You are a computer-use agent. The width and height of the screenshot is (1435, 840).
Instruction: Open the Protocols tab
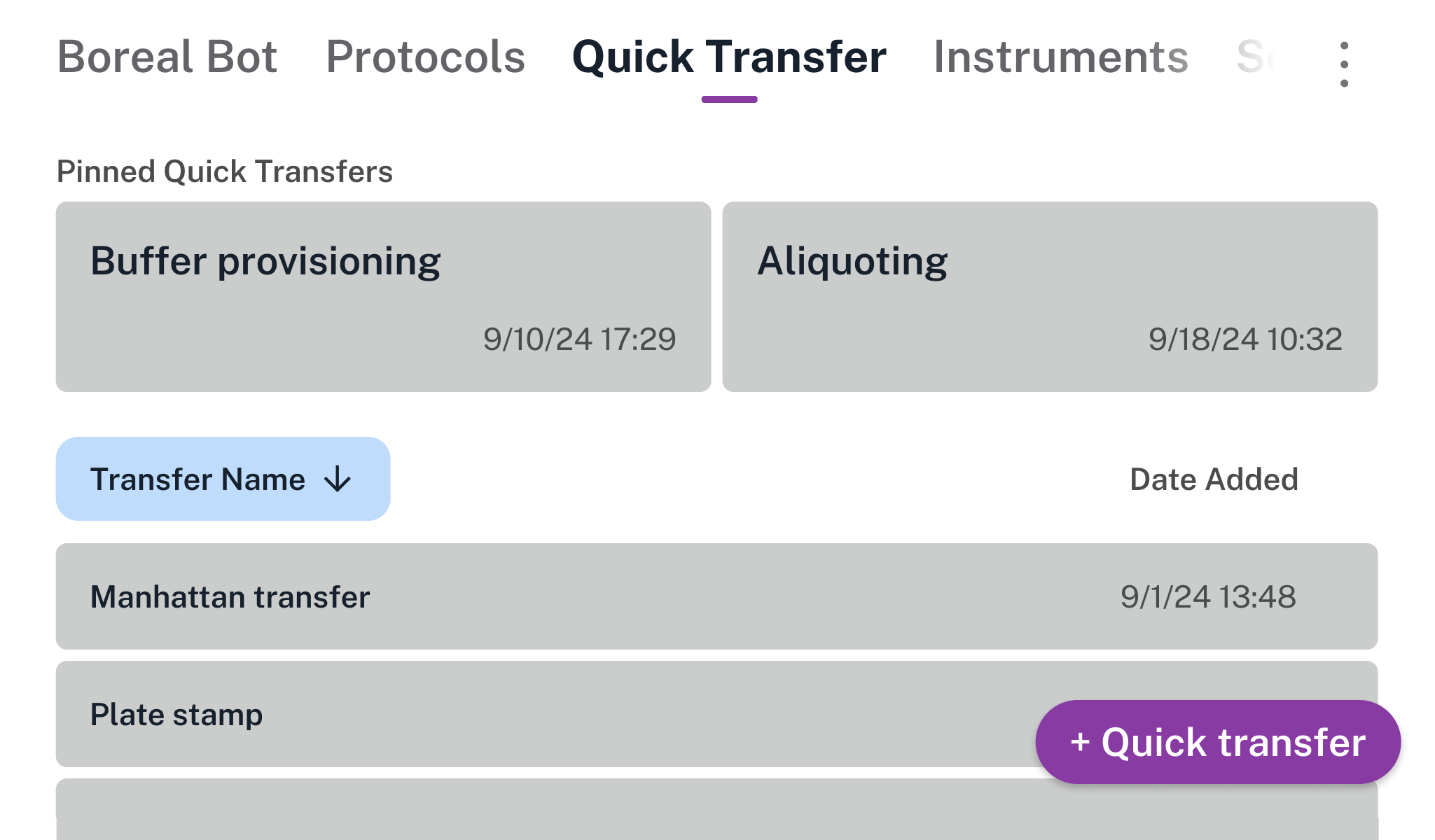point(424,57)
